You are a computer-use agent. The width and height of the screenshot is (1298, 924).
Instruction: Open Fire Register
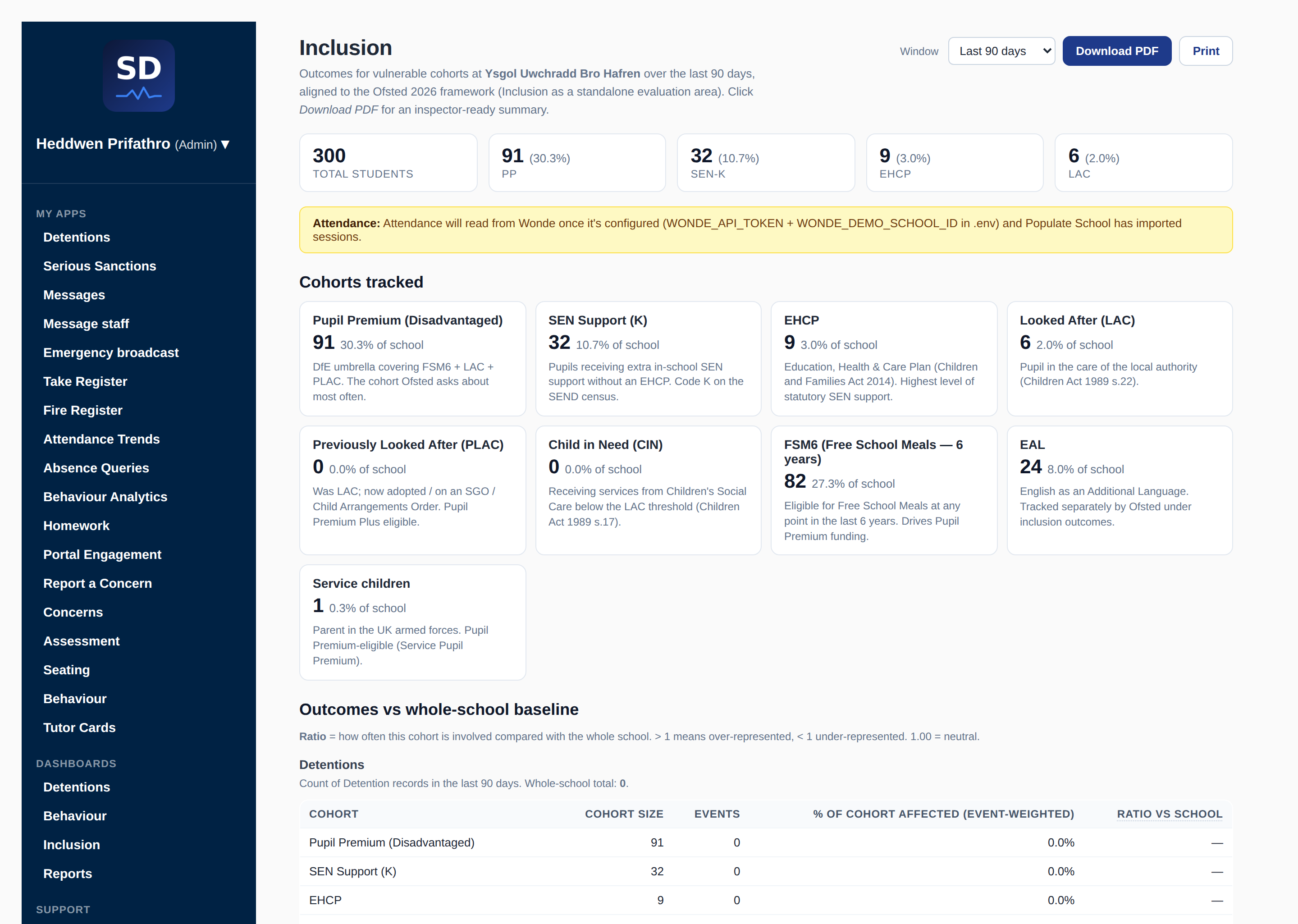coord(82,410)
